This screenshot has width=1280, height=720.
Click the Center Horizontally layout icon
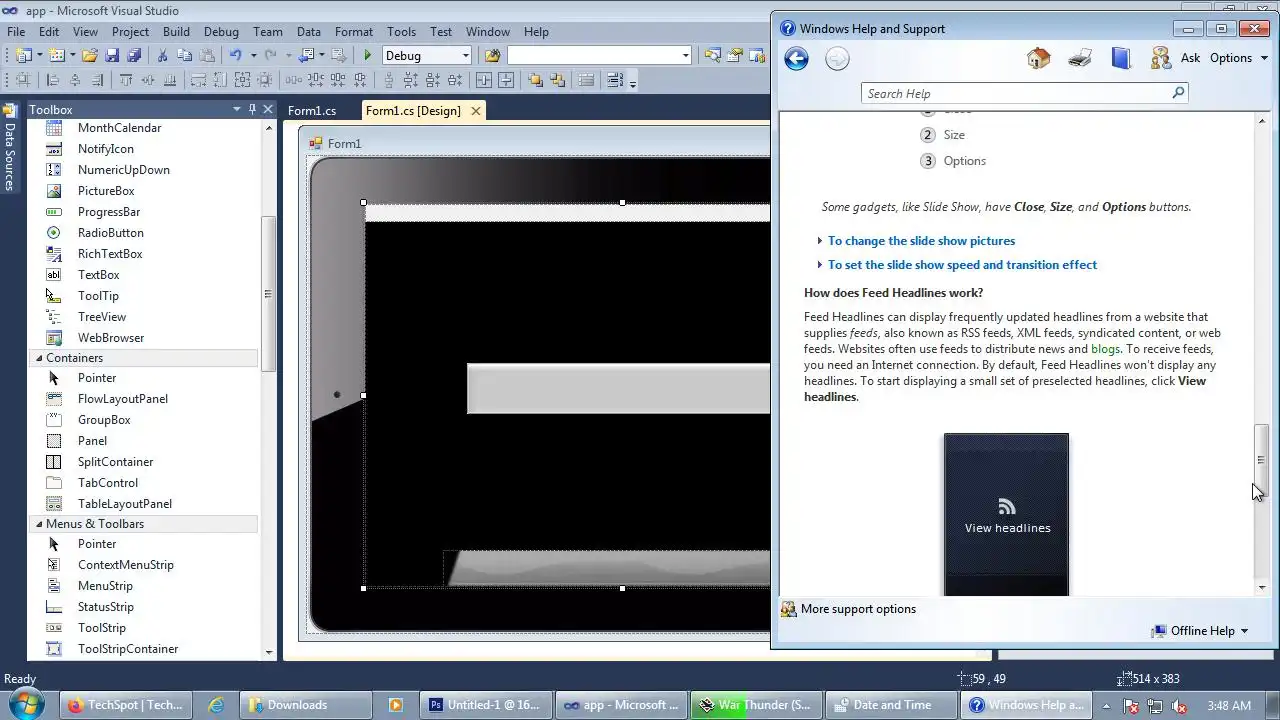[484, 80]
